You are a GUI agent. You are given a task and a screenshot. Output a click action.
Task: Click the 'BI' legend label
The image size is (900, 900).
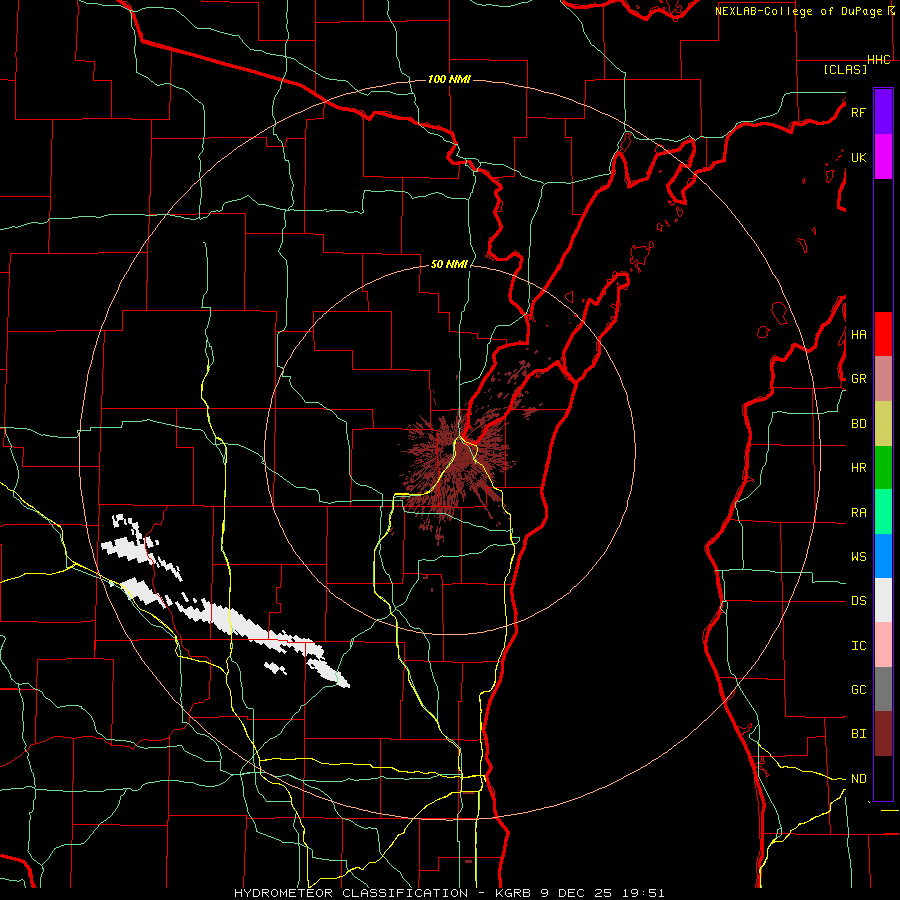pos(859,734)
